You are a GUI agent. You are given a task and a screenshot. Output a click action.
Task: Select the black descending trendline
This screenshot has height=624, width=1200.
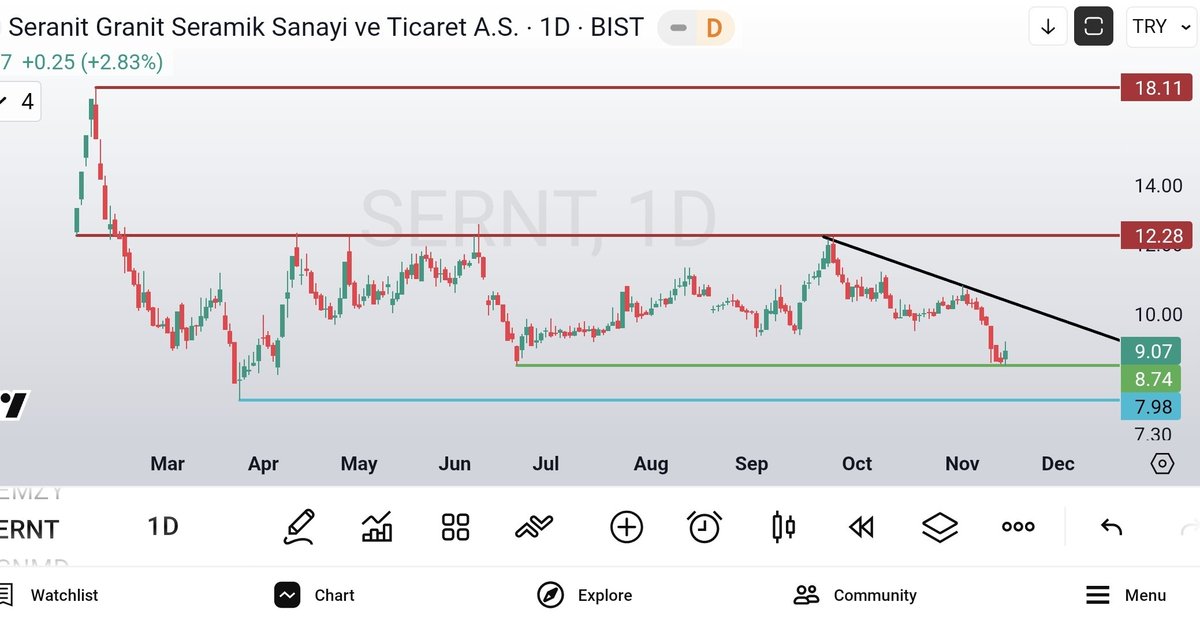970,289
